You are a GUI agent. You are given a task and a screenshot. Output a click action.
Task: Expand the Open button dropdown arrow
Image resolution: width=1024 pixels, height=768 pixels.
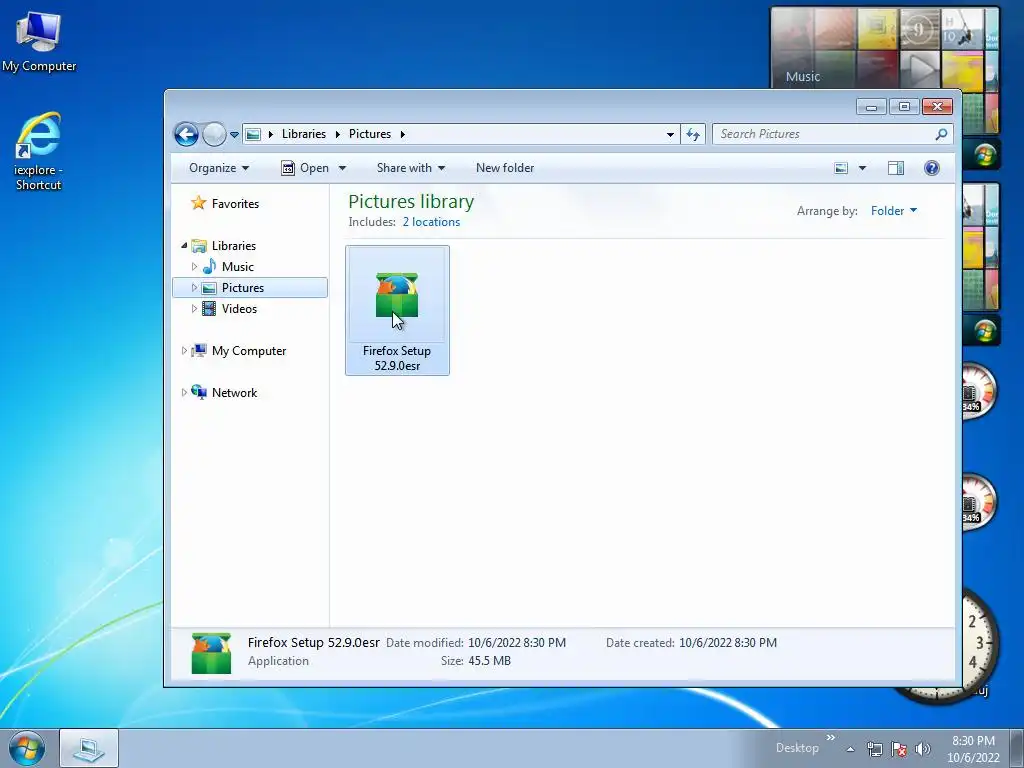pos(342,168)
